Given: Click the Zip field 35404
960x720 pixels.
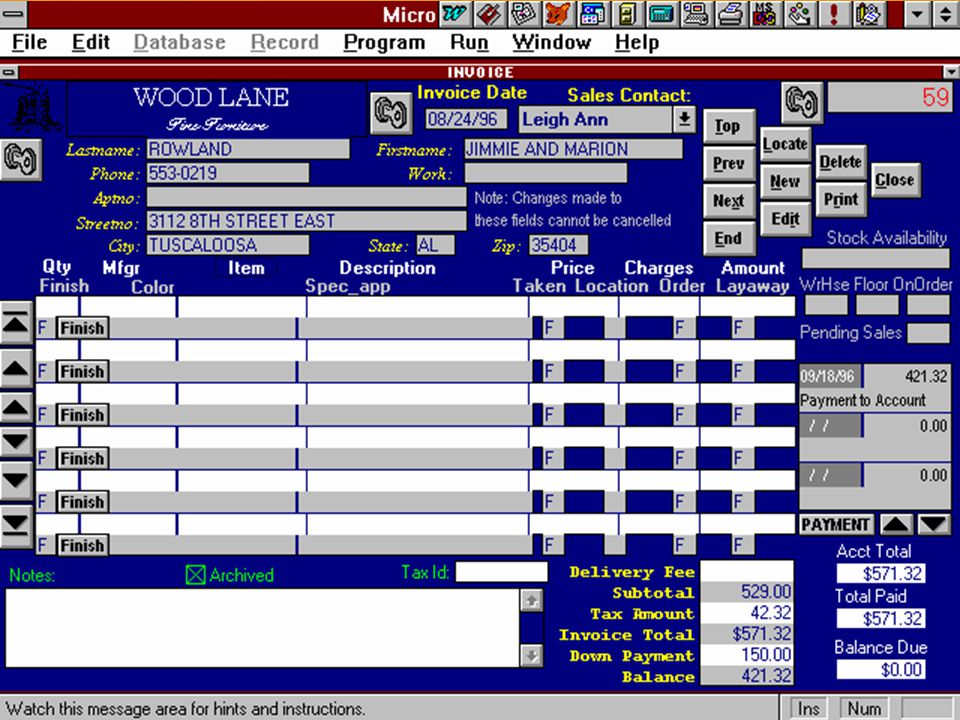Looking at the screenshot, I should click(x=558, y=245).
